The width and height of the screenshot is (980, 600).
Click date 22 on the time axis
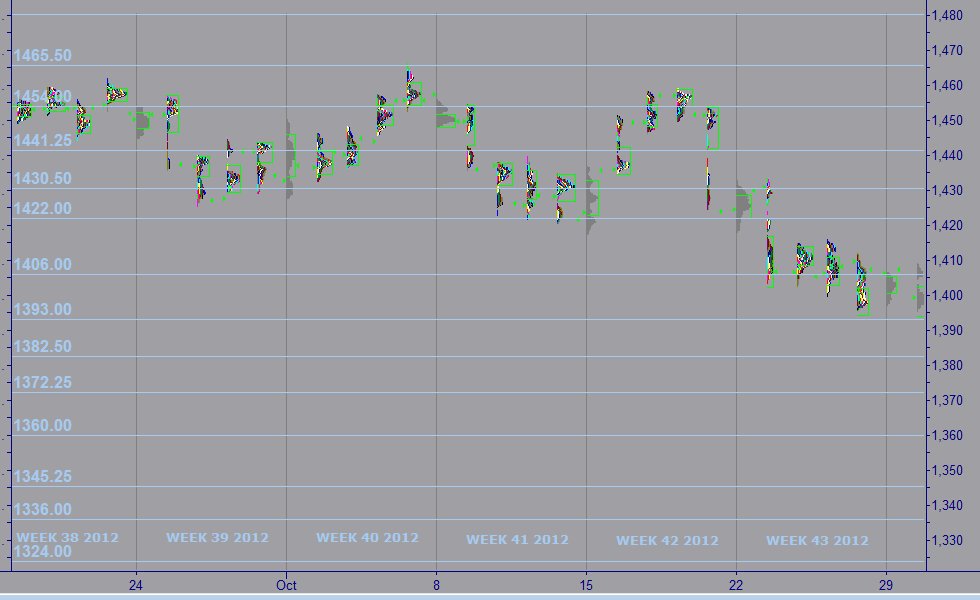(x=736, y=584)
